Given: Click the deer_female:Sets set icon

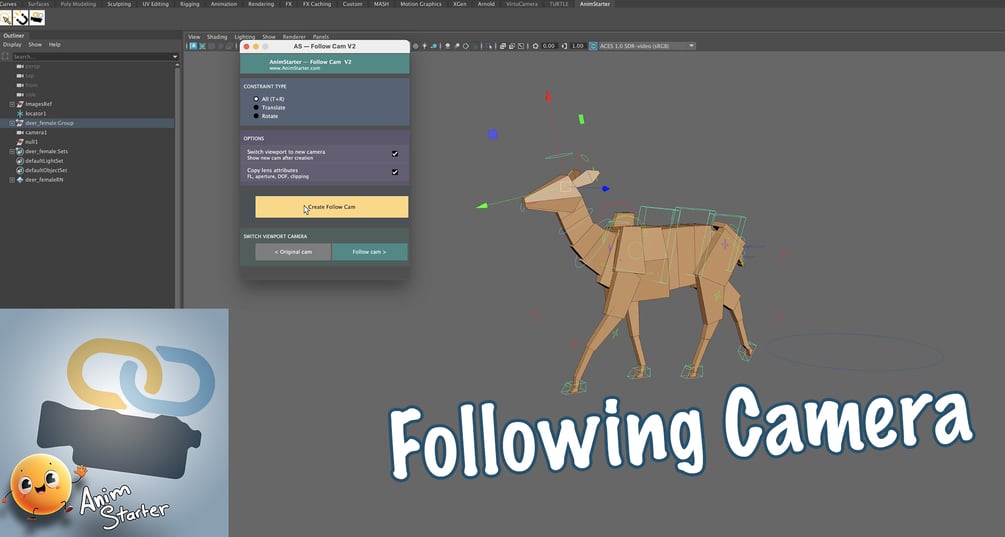Looking at the screenshot, I should pos(20,151).
